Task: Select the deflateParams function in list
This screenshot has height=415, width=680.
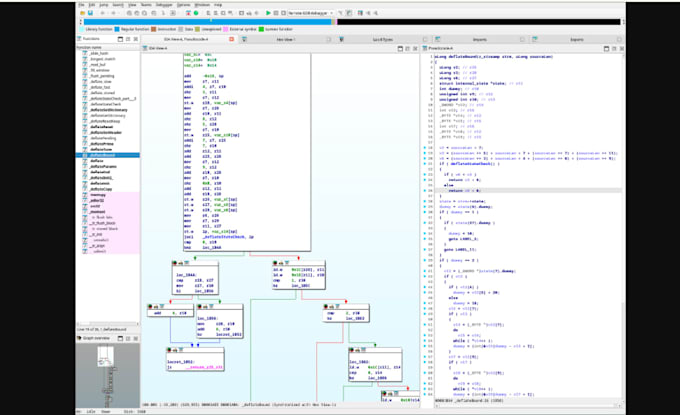Action: pyautogui.click(x=103, y=167)
